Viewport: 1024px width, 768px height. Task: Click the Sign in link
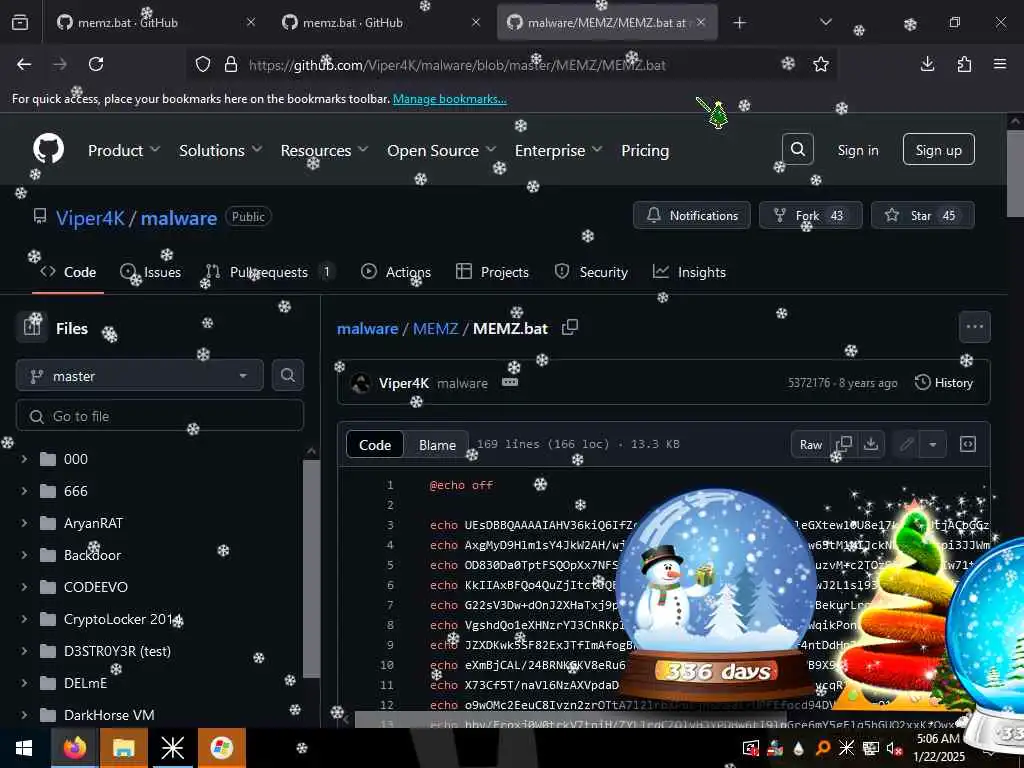click(857, 150)
